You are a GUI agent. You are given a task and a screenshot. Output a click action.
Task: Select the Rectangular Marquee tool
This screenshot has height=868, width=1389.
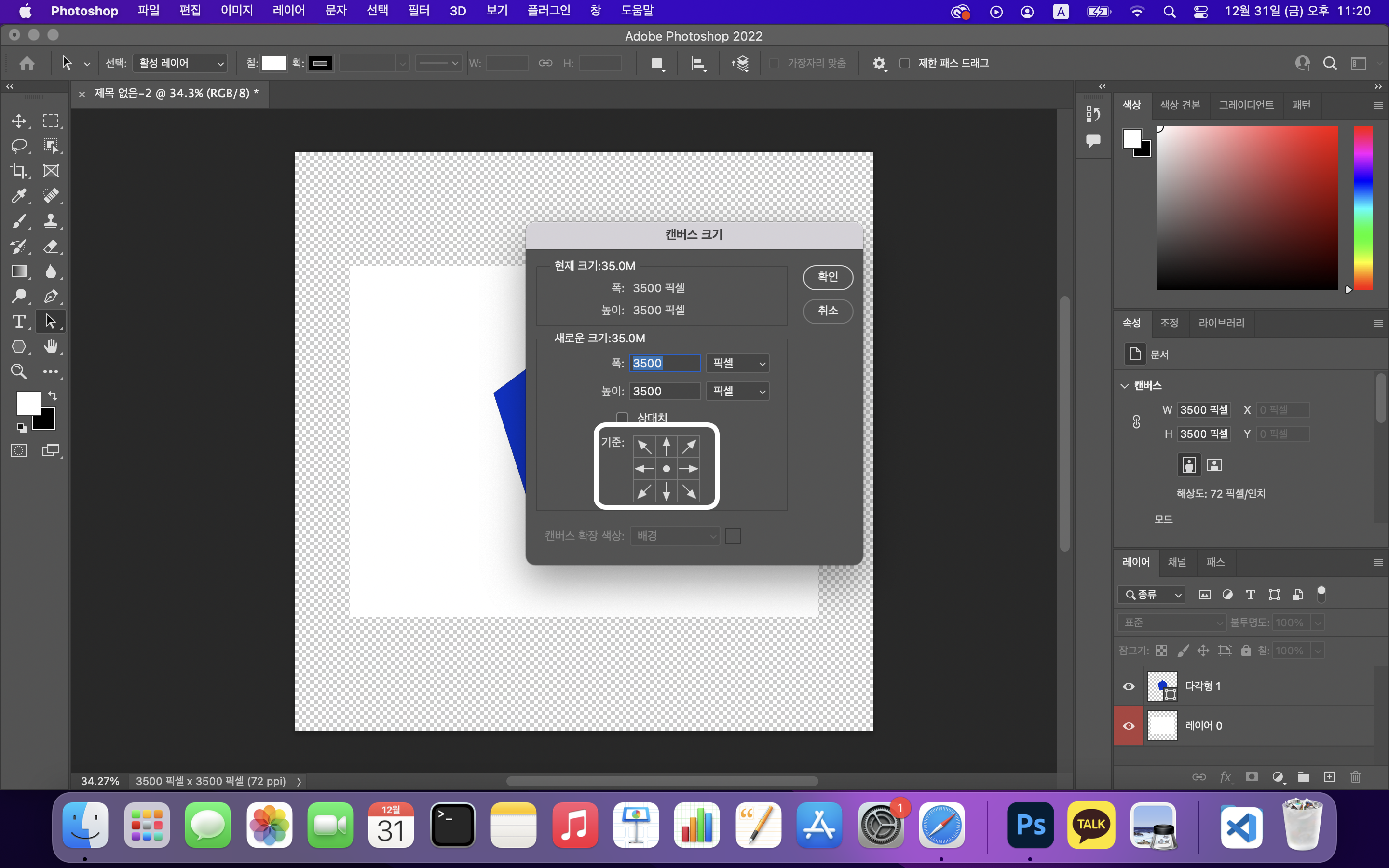51,121
